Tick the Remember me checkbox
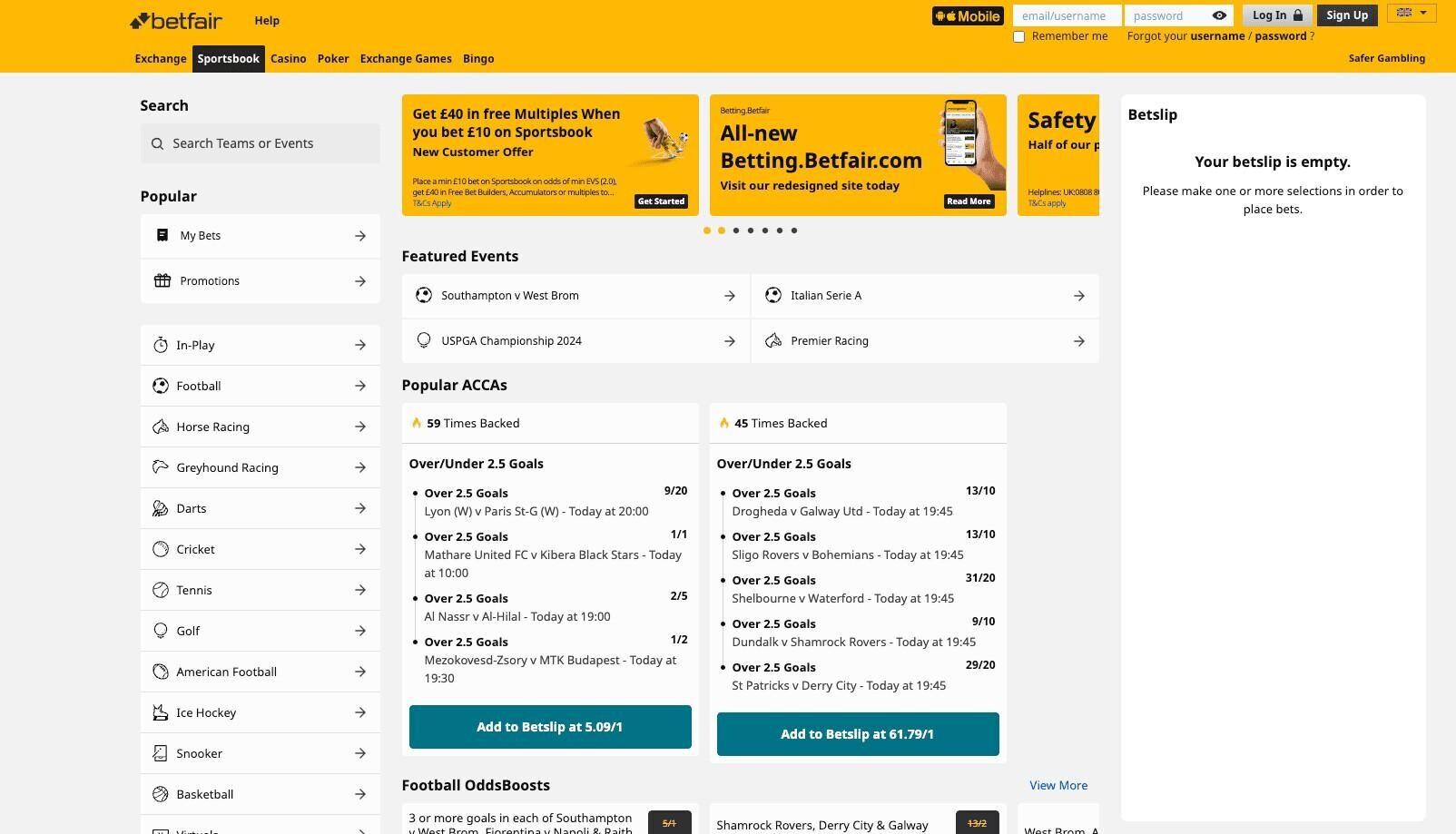The image size is (1456, 834). coord(1018,37)
